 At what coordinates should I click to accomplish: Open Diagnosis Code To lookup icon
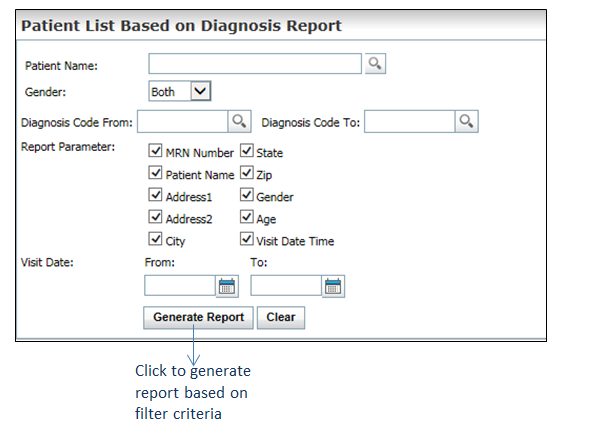[466, 122]
